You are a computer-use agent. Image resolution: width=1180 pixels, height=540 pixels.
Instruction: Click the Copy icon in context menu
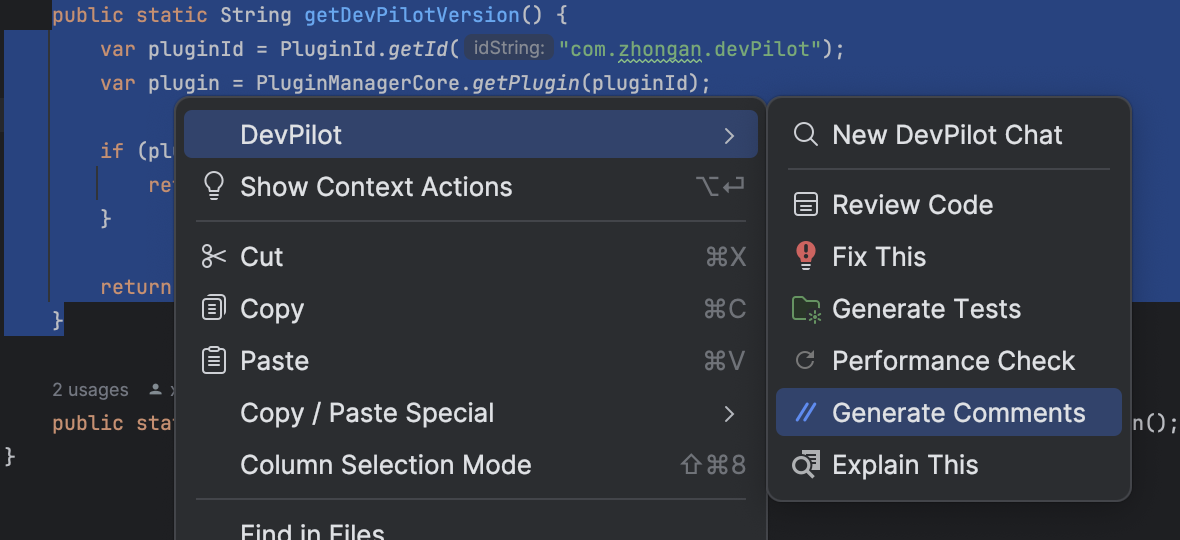pos(214,308)
